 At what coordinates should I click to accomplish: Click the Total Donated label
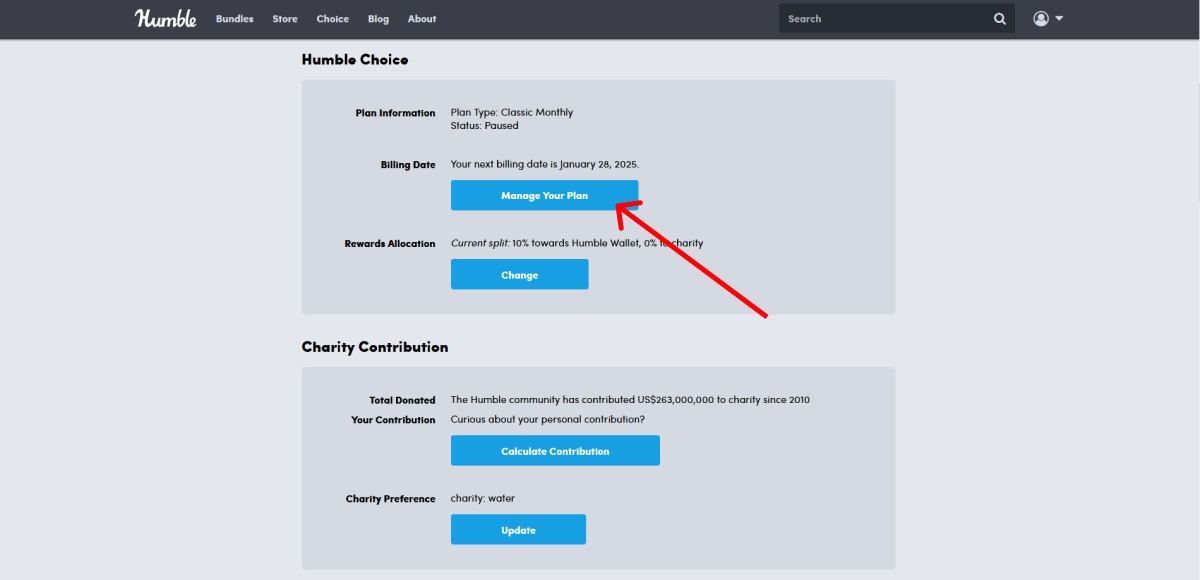402,400
